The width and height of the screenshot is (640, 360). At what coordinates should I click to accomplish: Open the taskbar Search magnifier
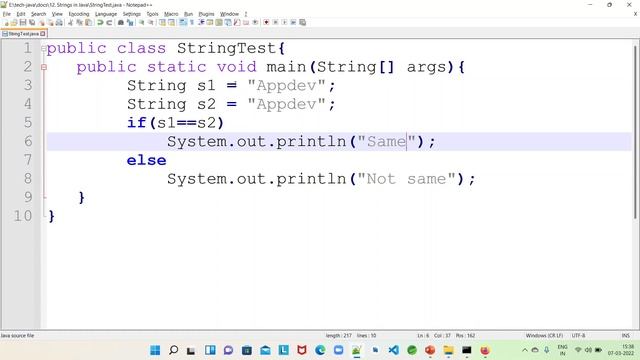click(173, 350)
